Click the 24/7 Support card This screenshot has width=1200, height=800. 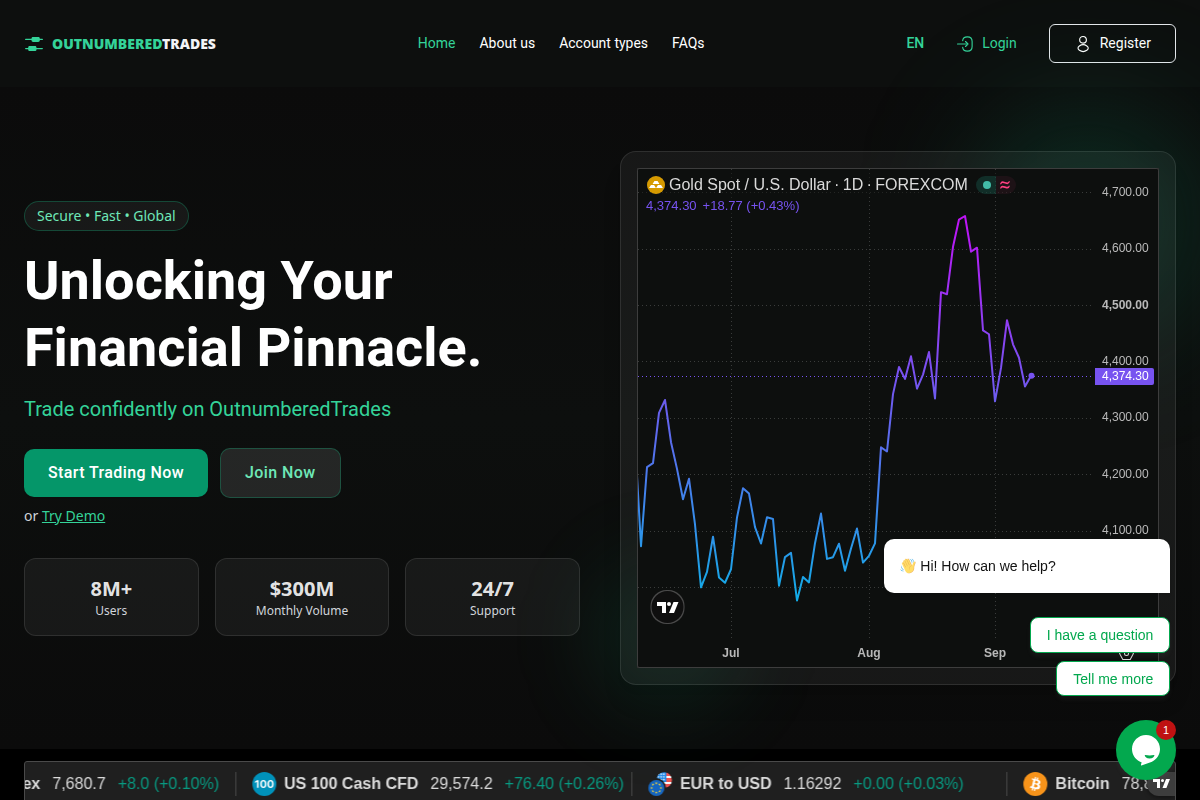pos(492,597)
